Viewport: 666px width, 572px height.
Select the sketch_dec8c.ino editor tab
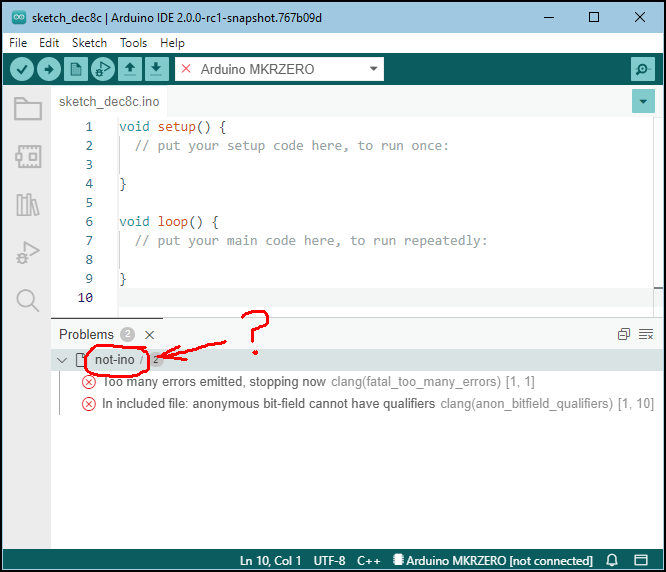[x=109, y=101]
